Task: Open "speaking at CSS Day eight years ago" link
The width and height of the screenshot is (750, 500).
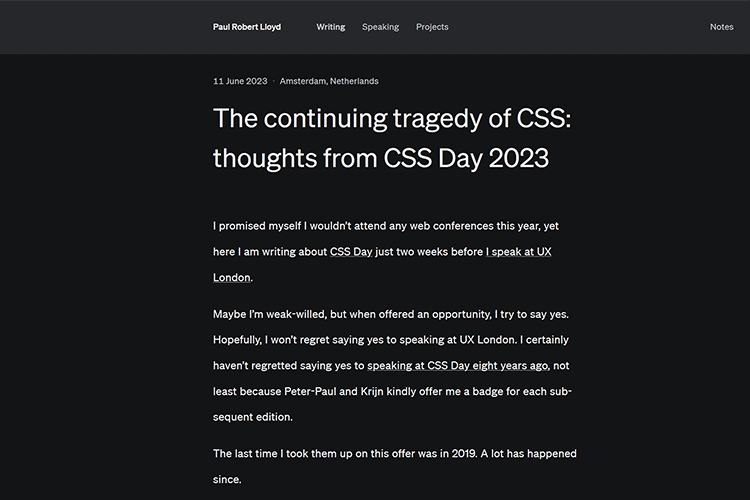Action: [x=458, y=365]
